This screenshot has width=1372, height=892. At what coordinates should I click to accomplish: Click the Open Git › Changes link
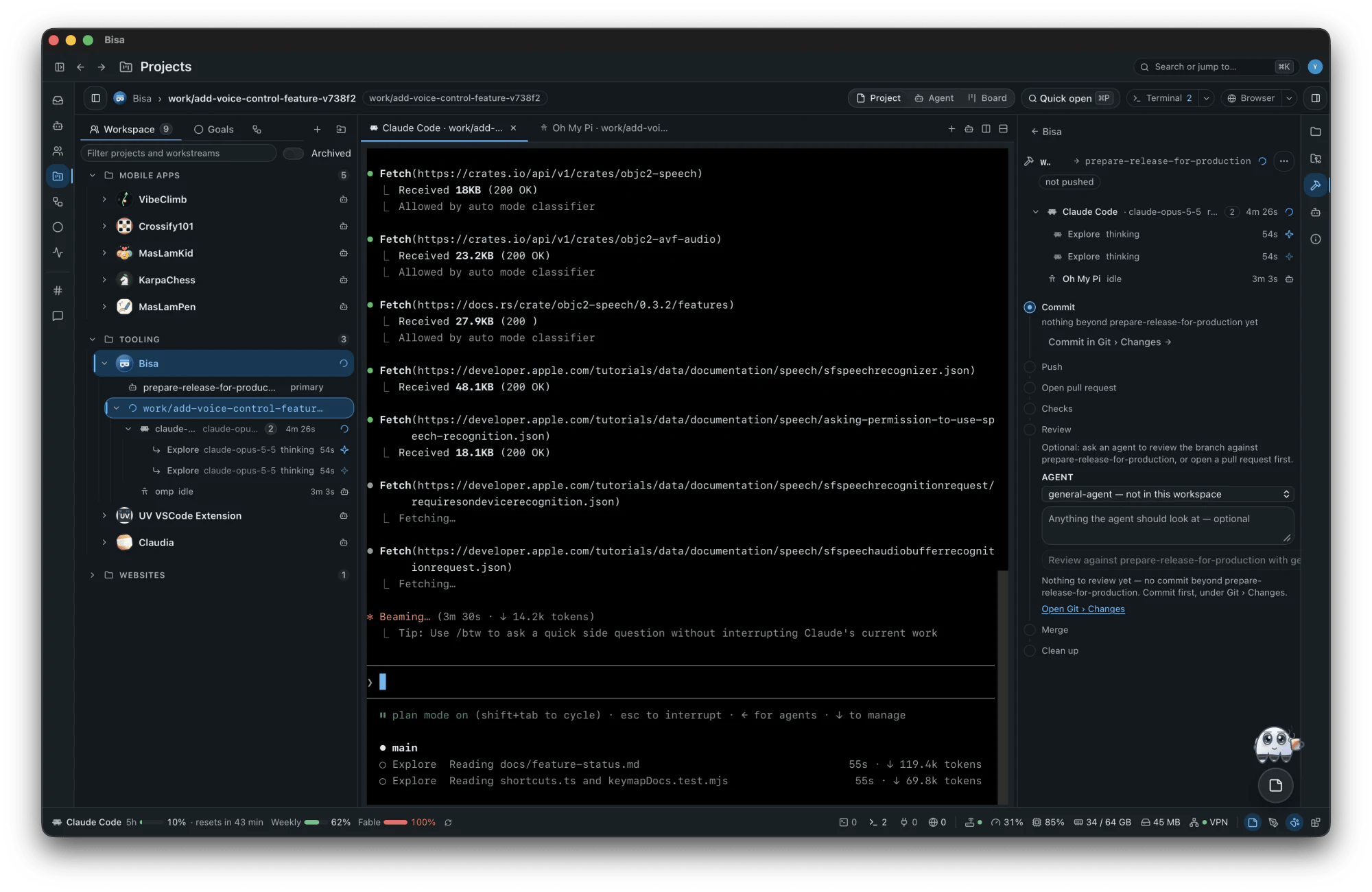pos(1083,609)
